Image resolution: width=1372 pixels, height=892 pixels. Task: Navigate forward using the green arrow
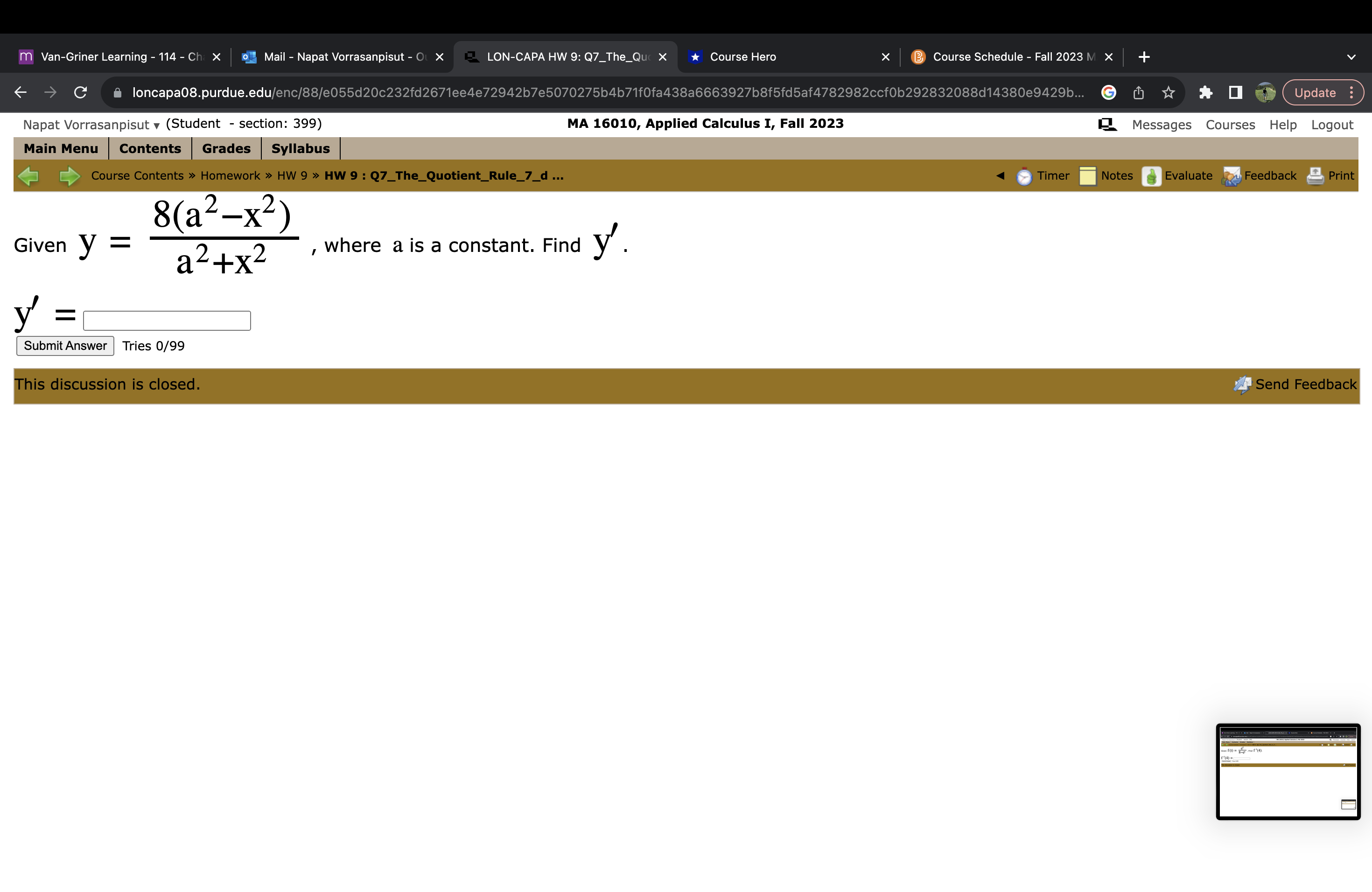click(69, 176)
